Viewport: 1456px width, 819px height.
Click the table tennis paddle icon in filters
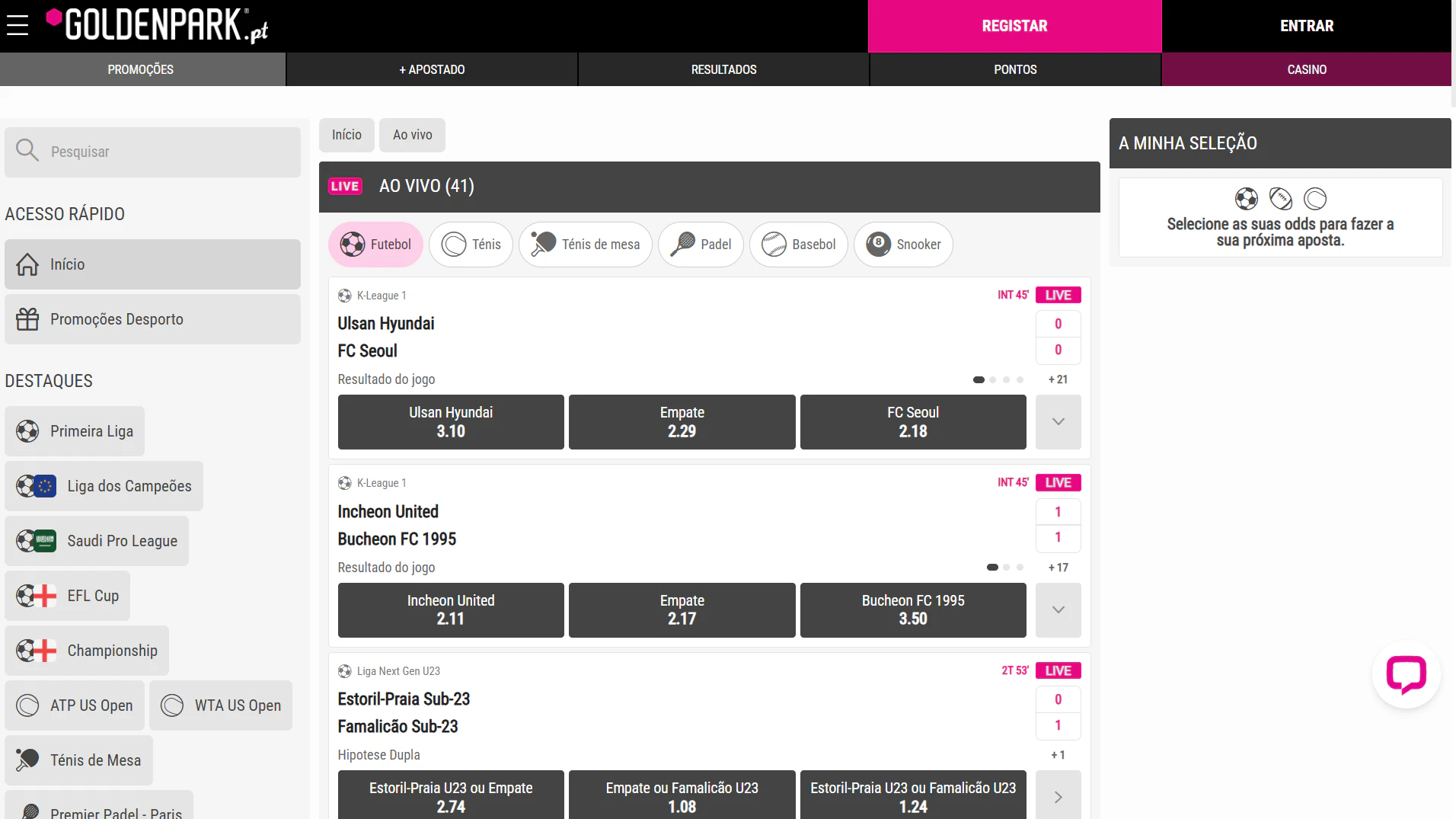pyautogui.click(x=544, y=245)
